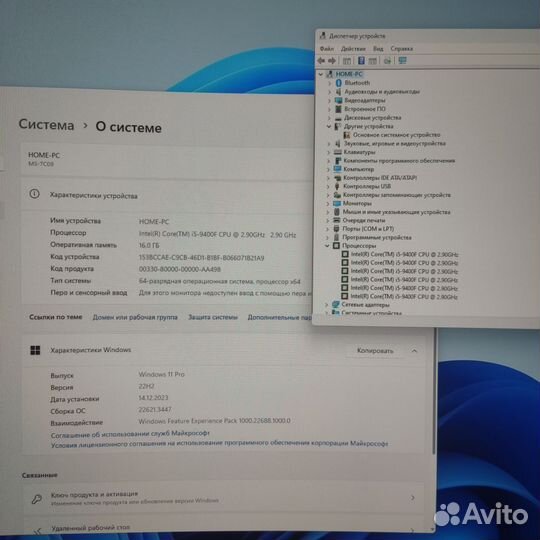
Task: Click the Мониторы icon in device tree
Action: click(337, 203)
